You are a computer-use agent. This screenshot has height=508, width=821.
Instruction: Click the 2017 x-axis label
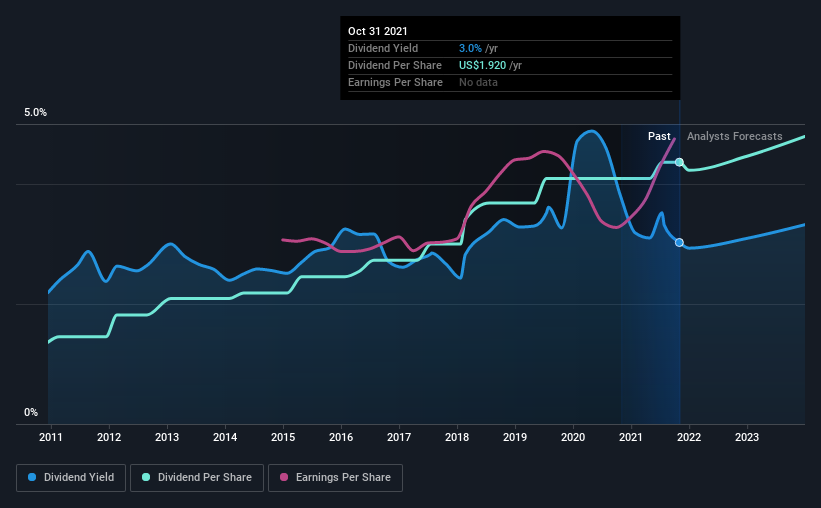399,437
